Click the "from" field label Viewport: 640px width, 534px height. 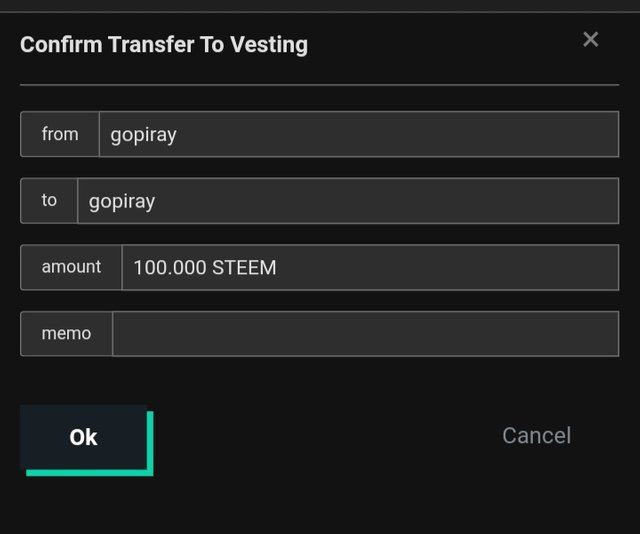pos(60,134)
